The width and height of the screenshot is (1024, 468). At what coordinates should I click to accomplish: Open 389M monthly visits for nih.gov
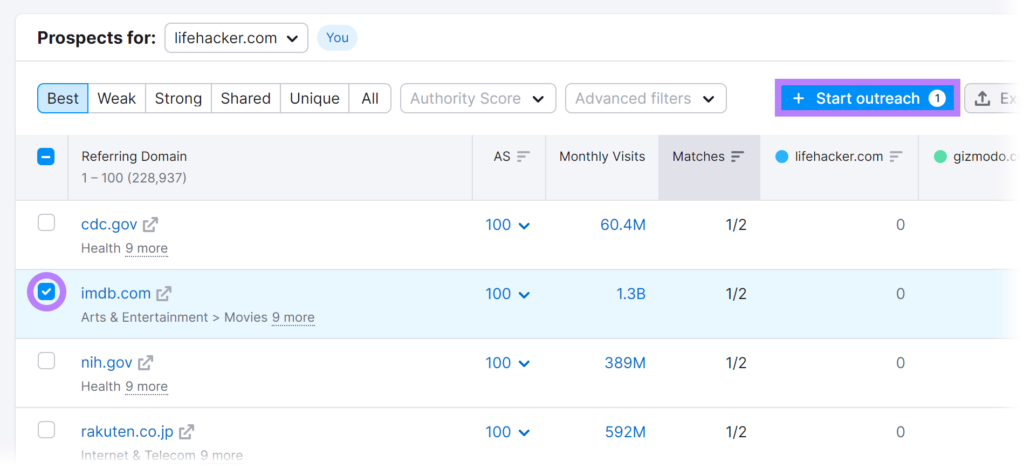click(625, 363)
